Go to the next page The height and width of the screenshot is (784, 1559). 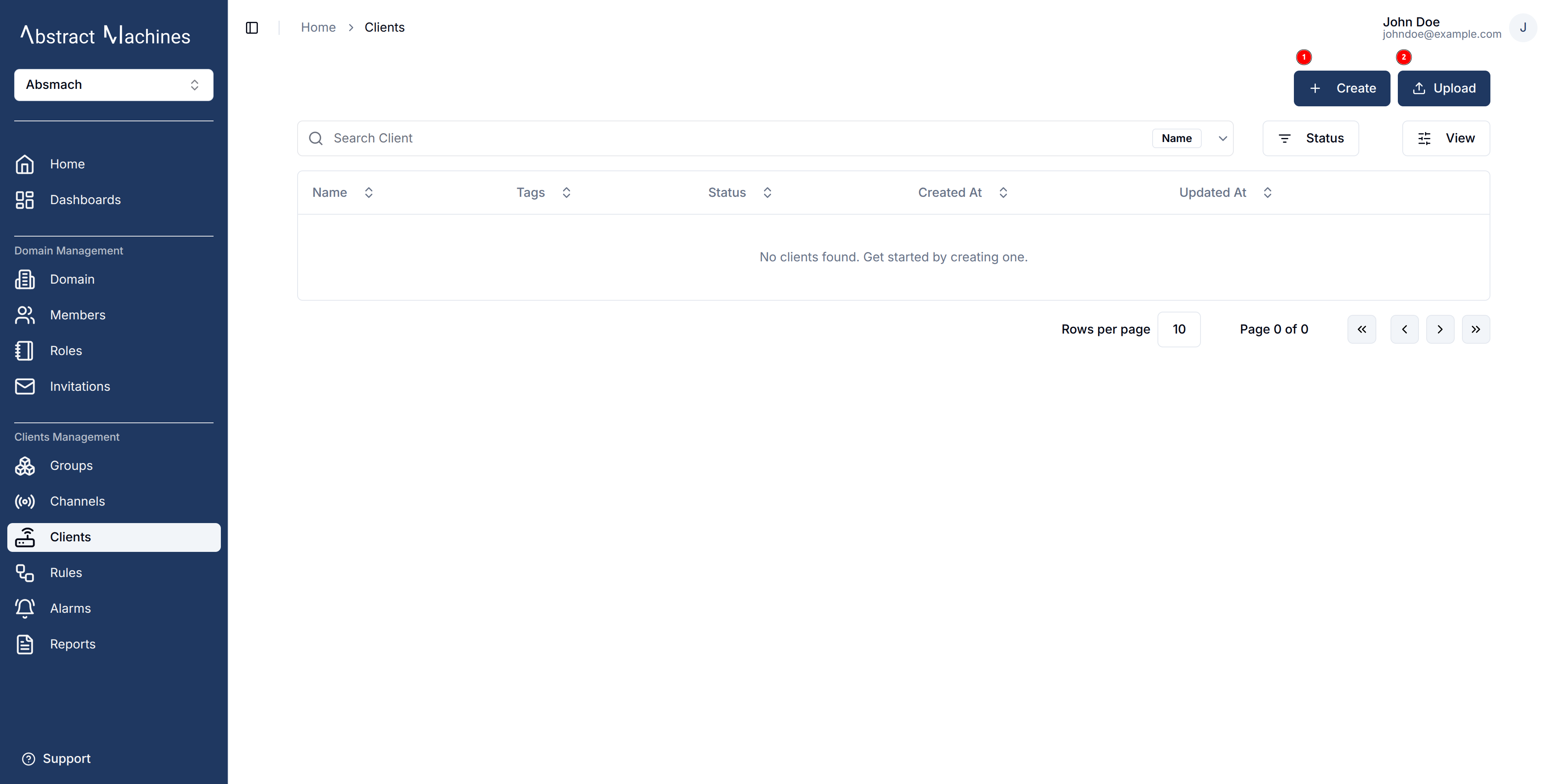tap(1440, 329)
